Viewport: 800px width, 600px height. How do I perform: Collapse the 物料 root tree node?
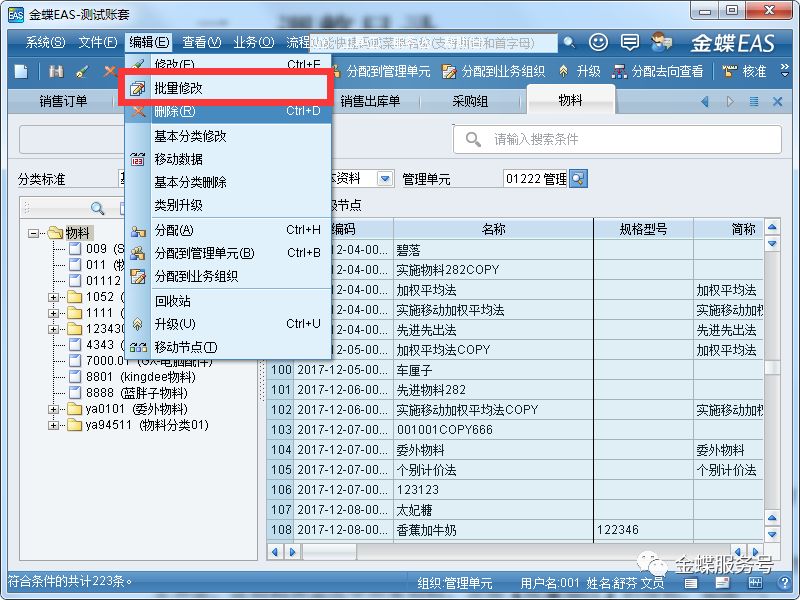[x=33, y=233]
